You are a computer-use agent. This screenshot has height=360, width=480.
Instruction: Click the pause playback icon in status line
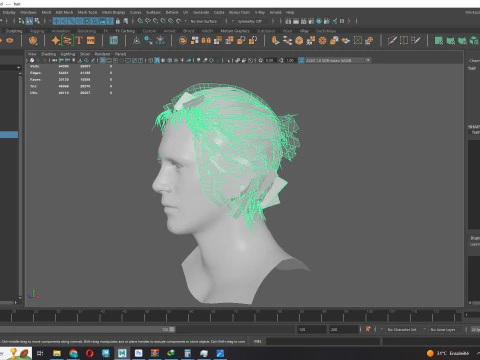342,21
